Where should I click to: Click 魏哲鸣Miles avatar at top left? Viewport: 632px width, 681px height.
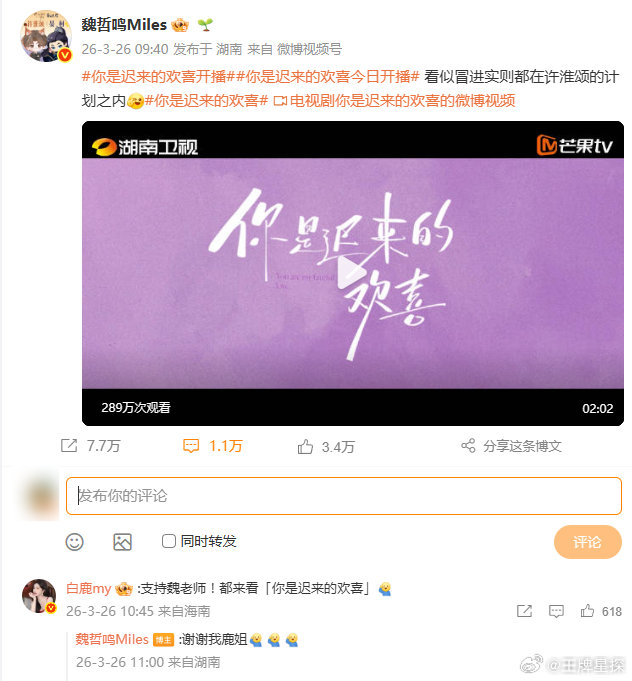click(x=46, y=36)
